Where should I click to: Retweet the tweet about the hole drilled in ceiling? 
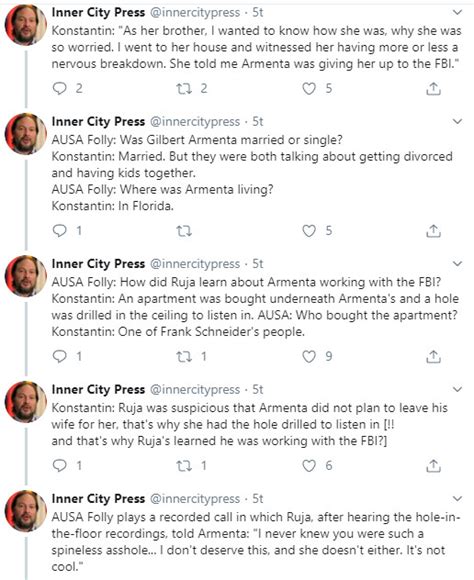coord(184,357)
